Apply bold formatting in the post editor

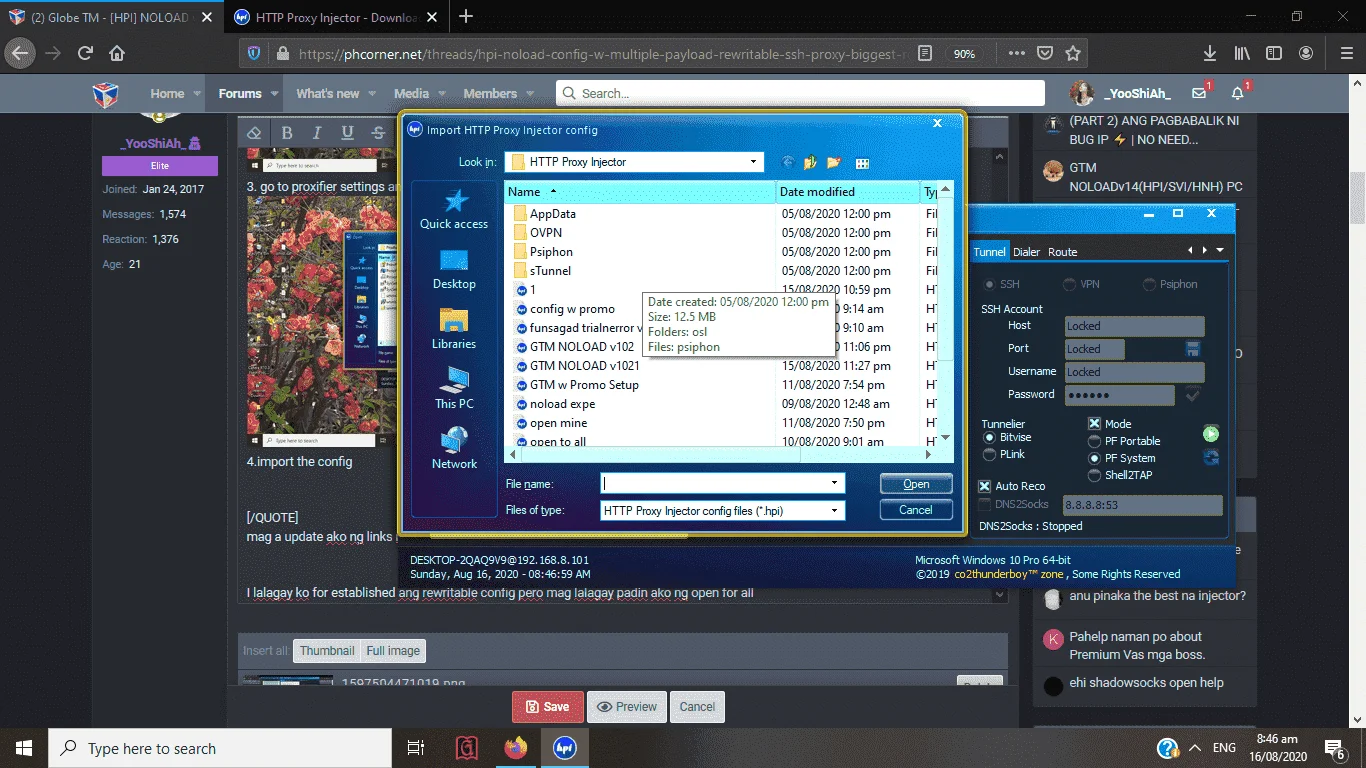tap(287, 133)
